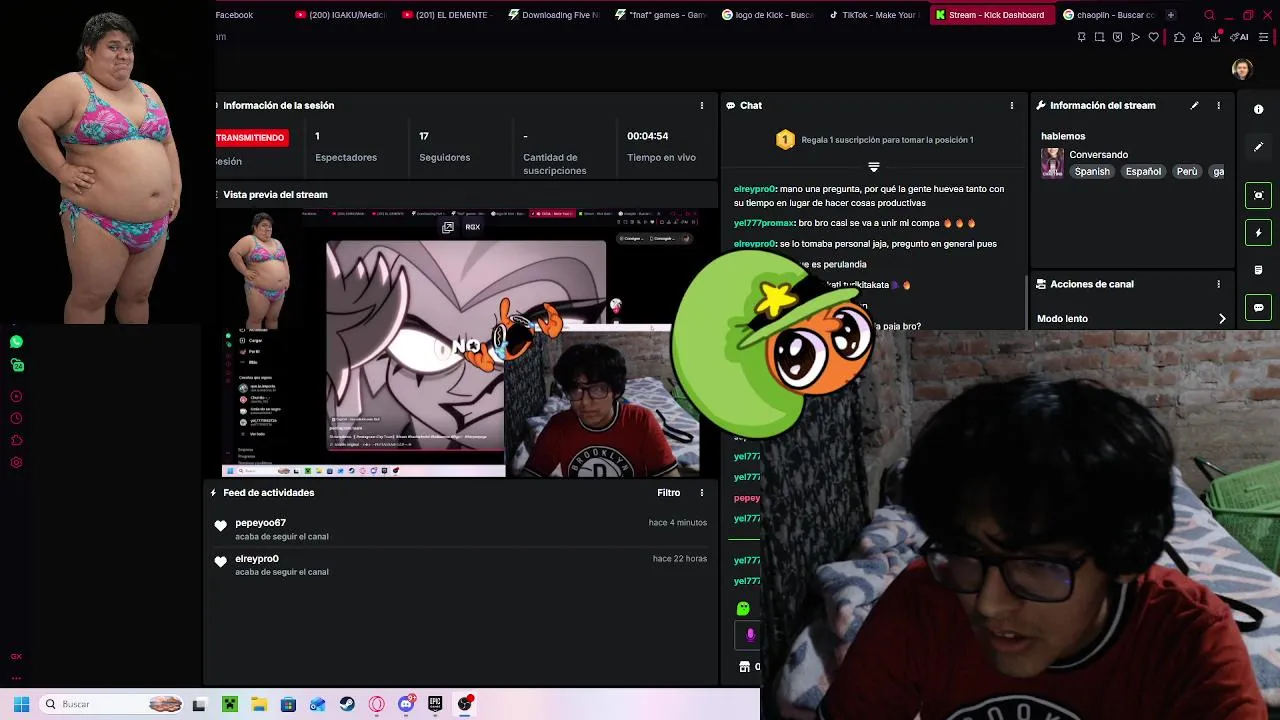Switch to the Facebook tab
The width and height of the screenshot is (1280, 720).
pyautogui.click(x=234, y=15)
